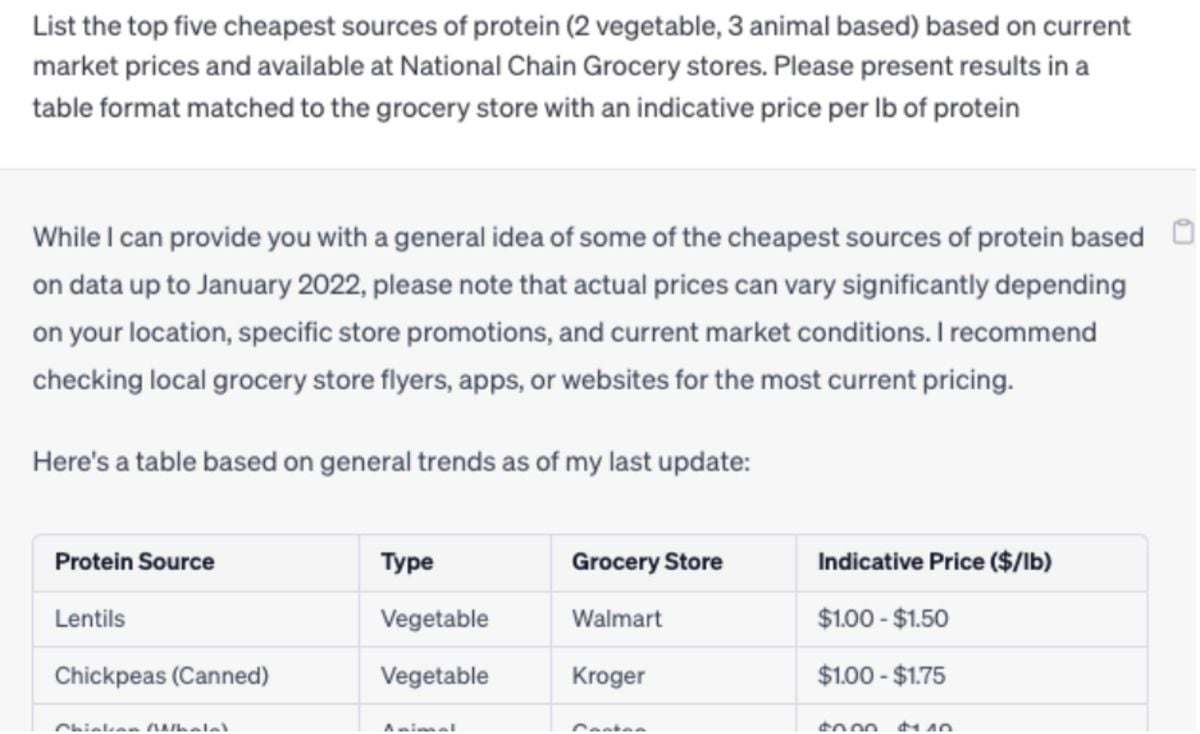Click the Kroger grocery store cell

[608, 676]
